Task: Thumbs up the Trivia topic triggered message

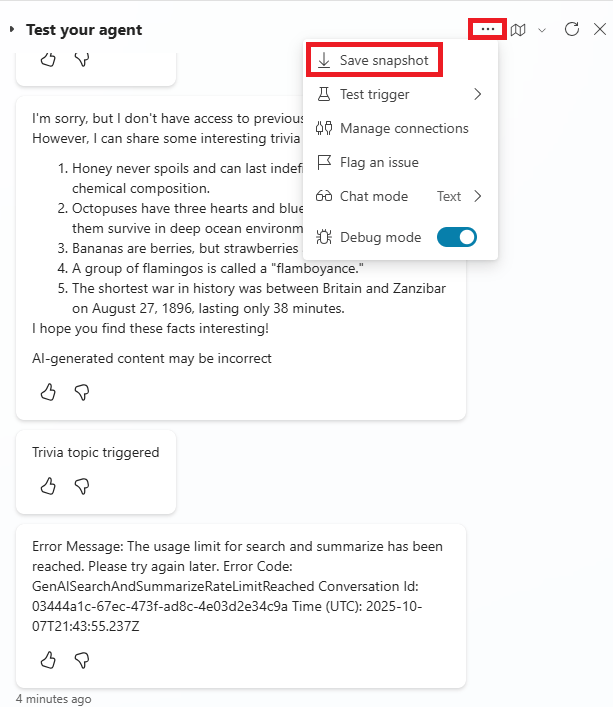Action: [x=48, y=486]
